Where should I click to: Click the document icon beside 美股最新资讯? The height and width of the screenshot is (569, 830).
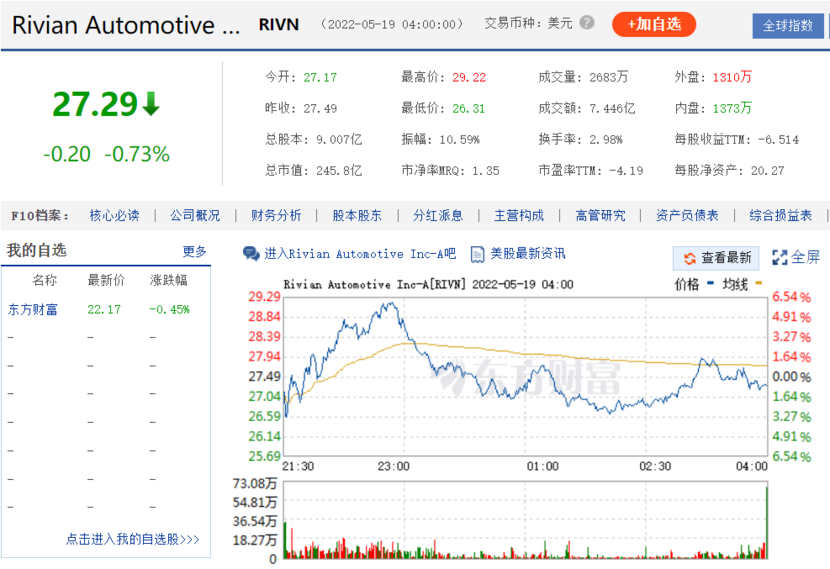pos(477,255)
